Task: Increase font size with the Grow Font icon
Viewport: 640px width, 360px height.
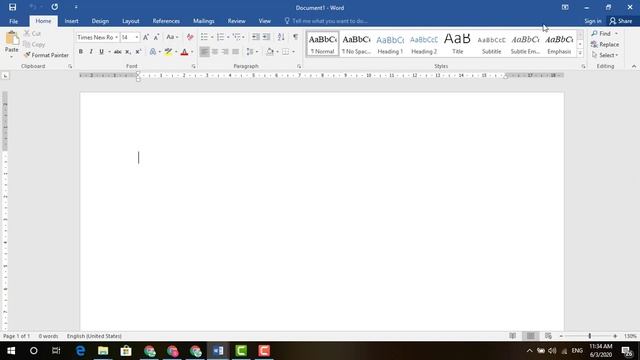Action: click(146, 37)
